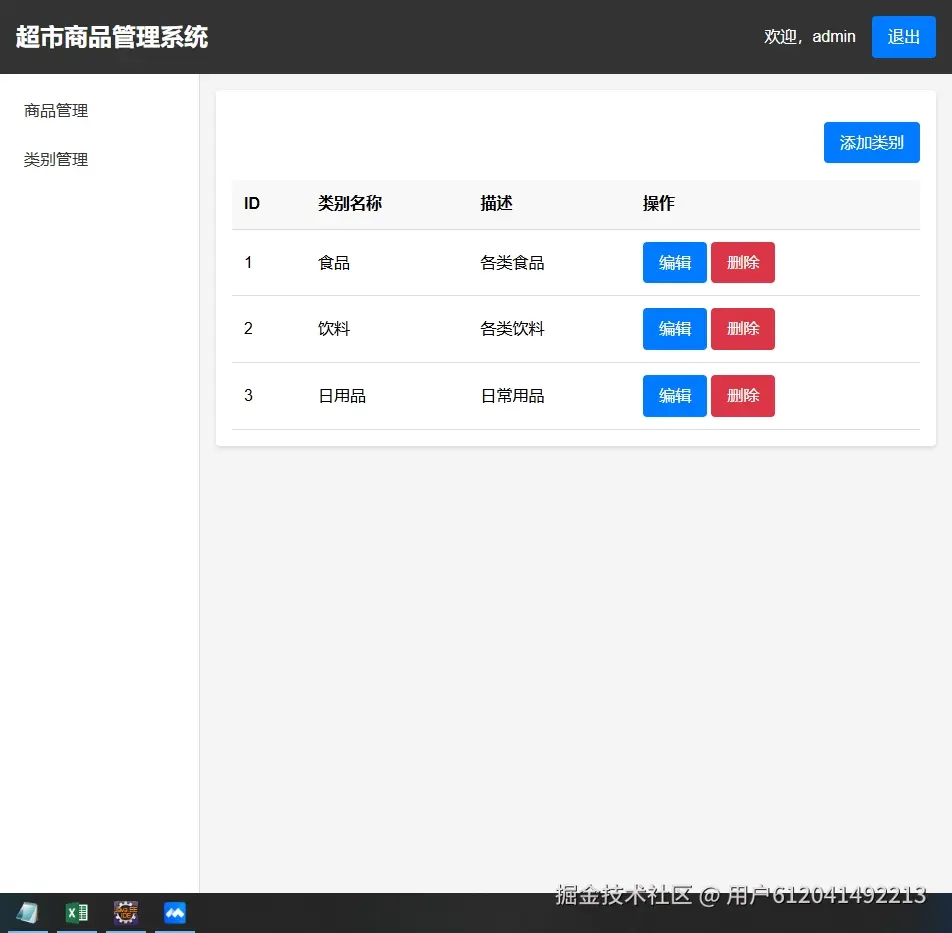
Task: Open 类别管理 in the sidebar
Action: coord(56,160)
